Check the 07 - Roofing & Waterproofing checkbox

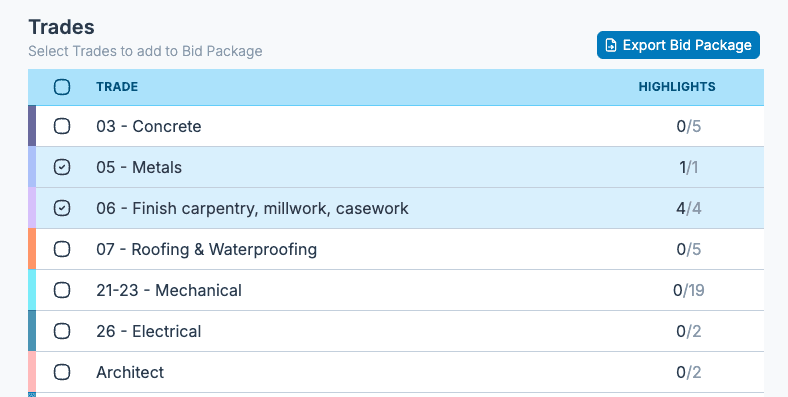click(62, 249)
